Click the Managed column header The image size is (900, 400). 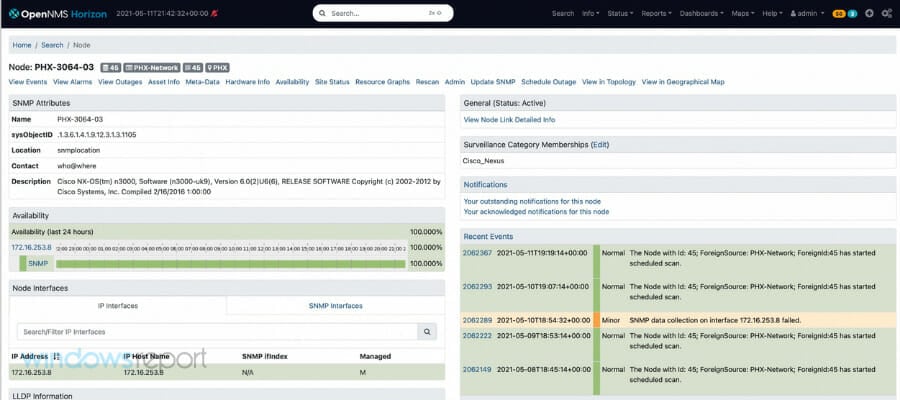point(375,356)
